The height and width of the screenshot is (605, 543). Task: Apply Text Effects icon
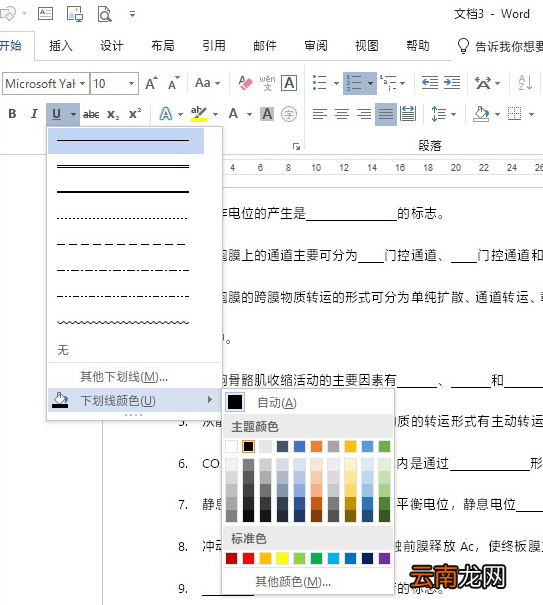[166, 114]
